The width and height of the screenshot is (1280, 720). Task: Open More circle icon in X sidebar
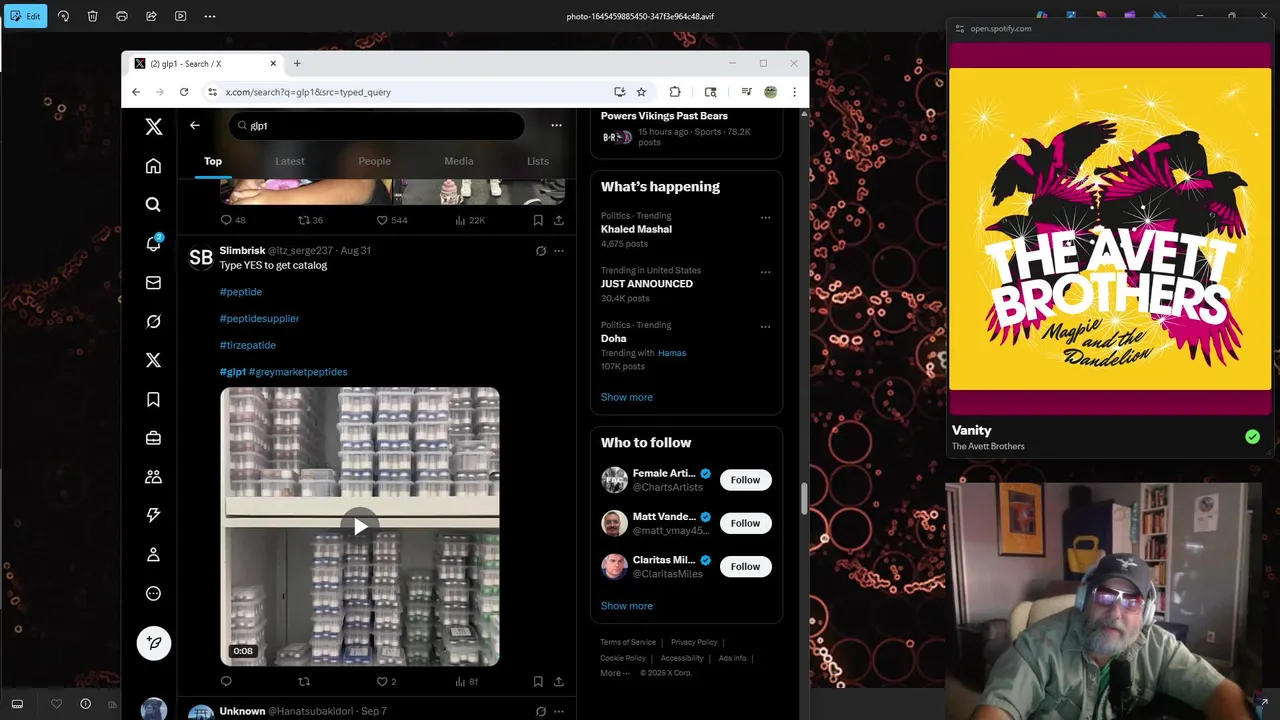click(153, 593)
